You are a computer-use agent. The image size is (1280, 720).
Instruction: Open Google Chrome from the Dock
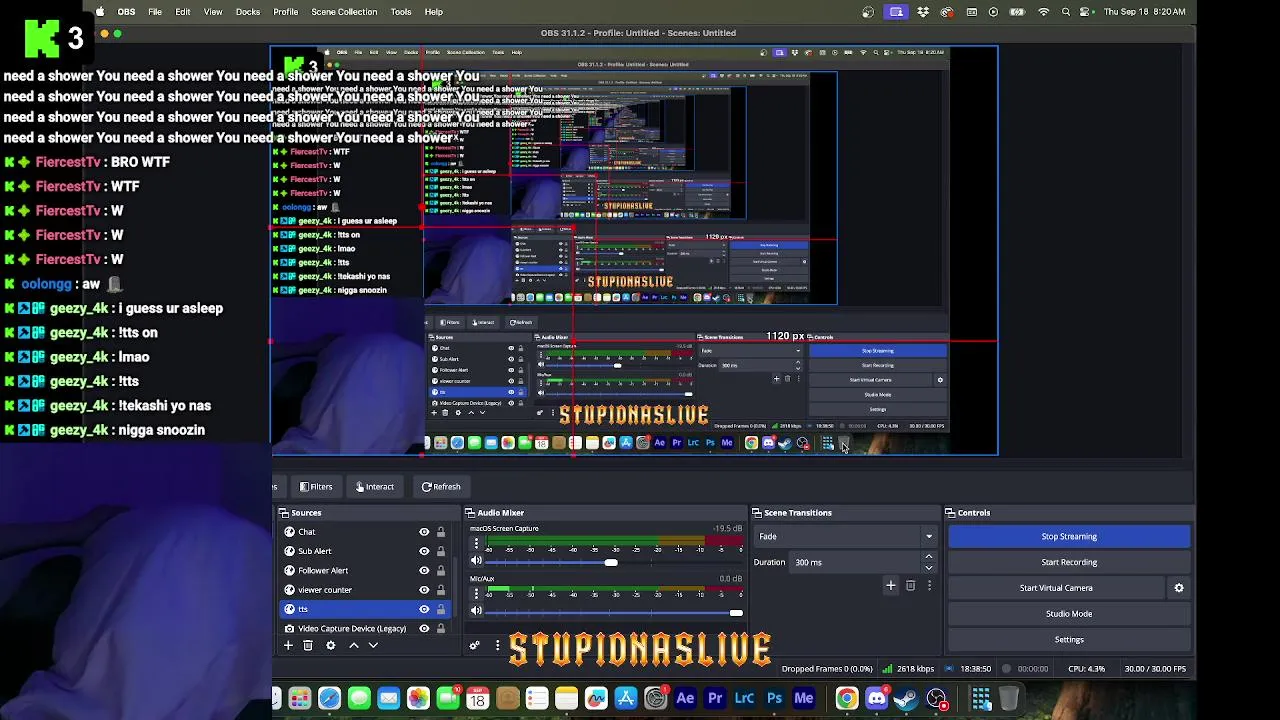tap(847, 698)
